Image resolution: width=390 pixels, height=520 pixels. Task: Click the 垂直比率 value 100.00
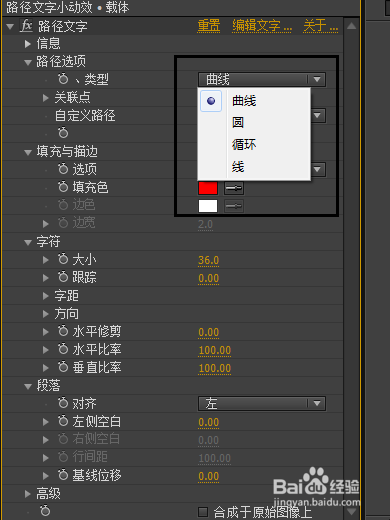pyautogui.click(x=215, y=368)
